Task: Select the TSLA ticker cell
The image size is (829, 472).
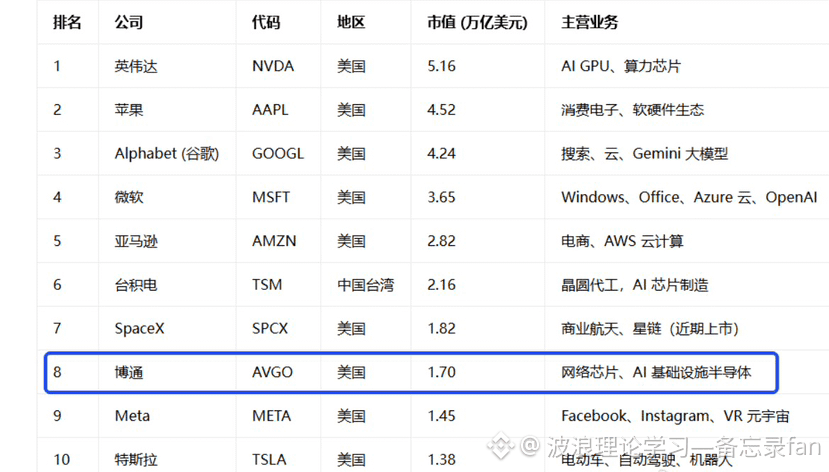Action: click(269, 460)
